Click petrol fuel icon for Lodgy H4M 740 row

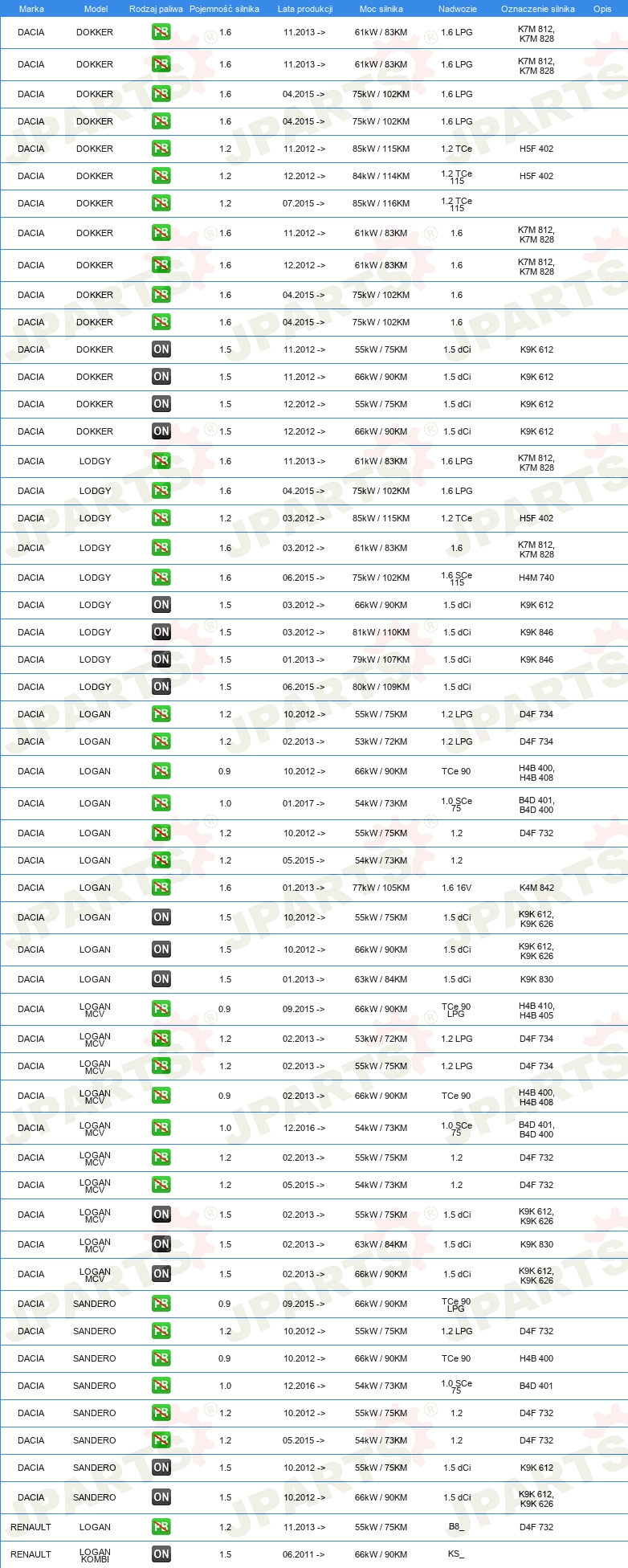pos(161,578)
